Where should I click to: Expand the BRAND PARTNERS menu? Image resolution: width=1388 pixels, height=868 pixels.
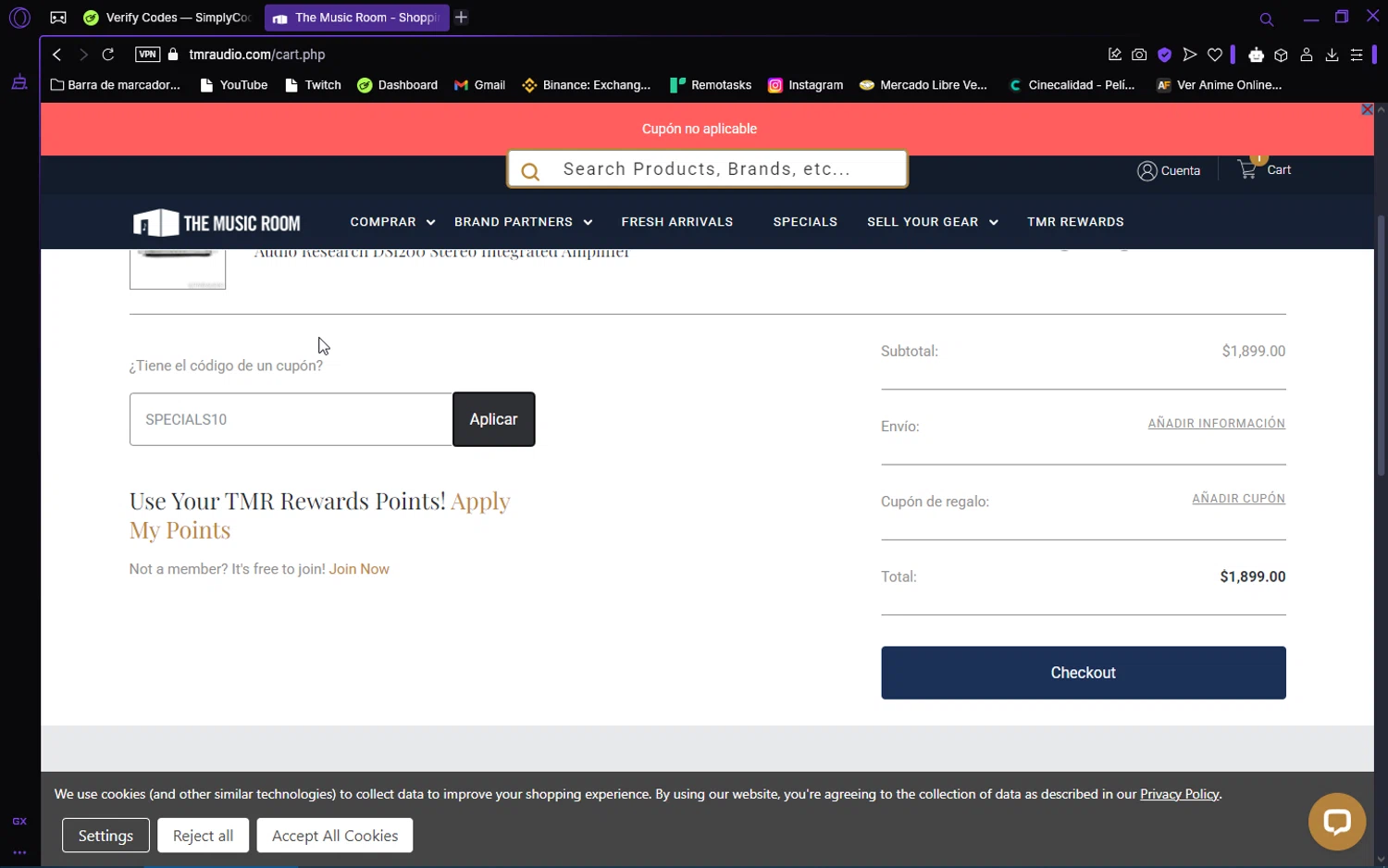coord(523,222)
